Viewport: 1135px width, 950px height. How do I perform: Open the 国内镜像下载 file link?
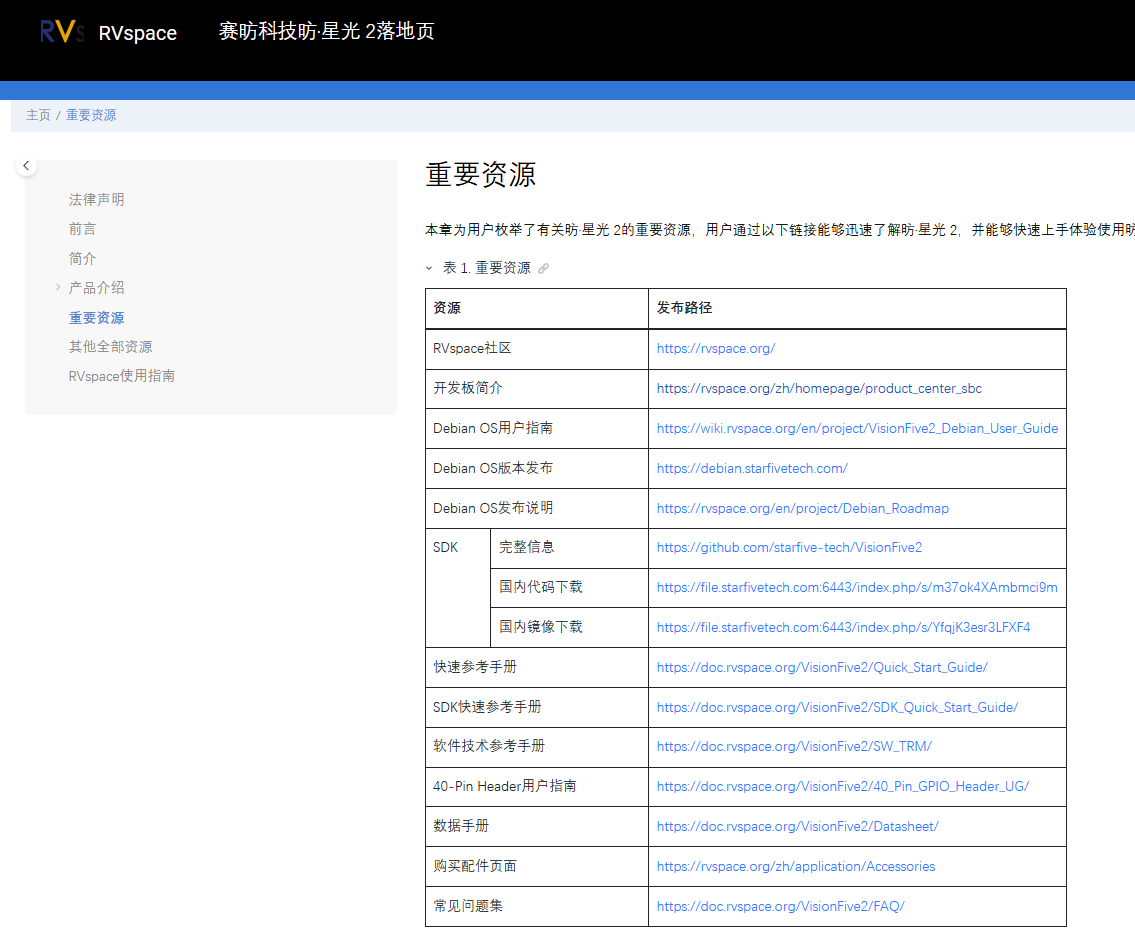pyautogui.click(x=843, y=627)
